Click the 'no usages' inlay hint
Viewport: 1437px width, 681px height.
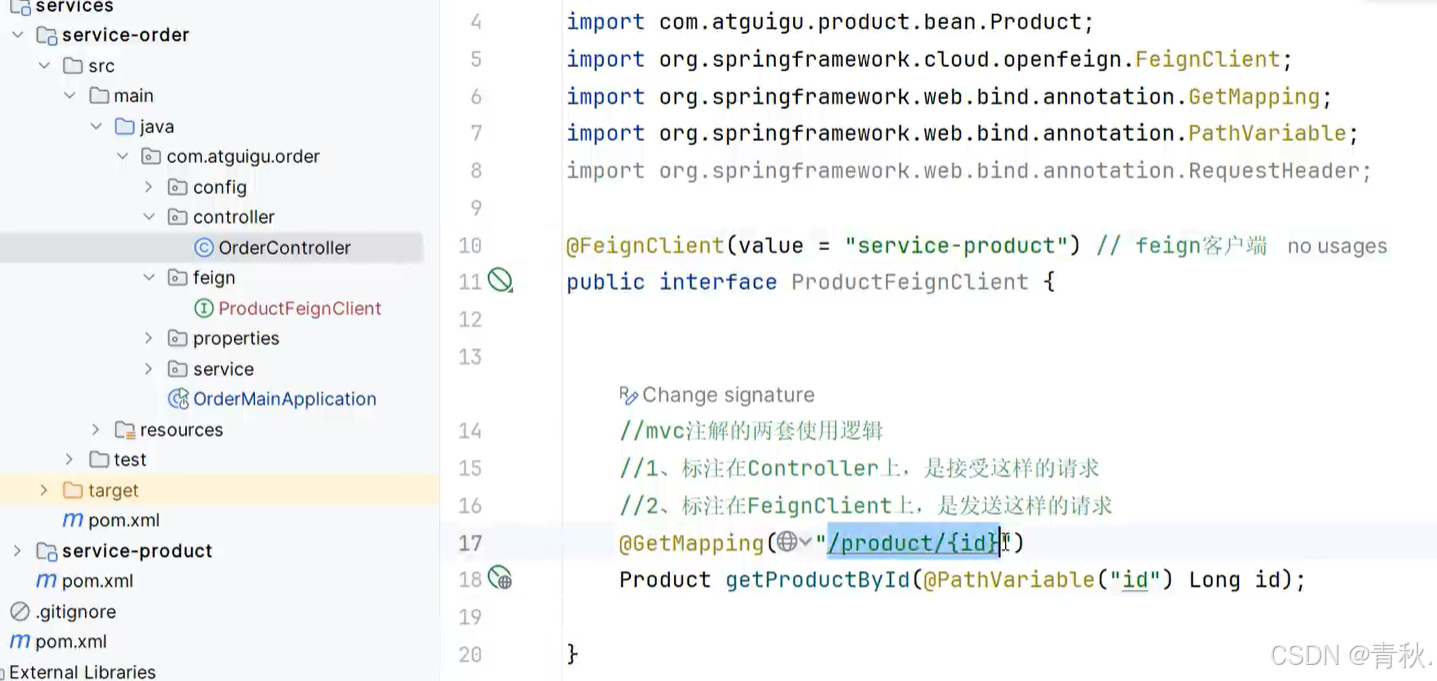[x=1337, y=246]
